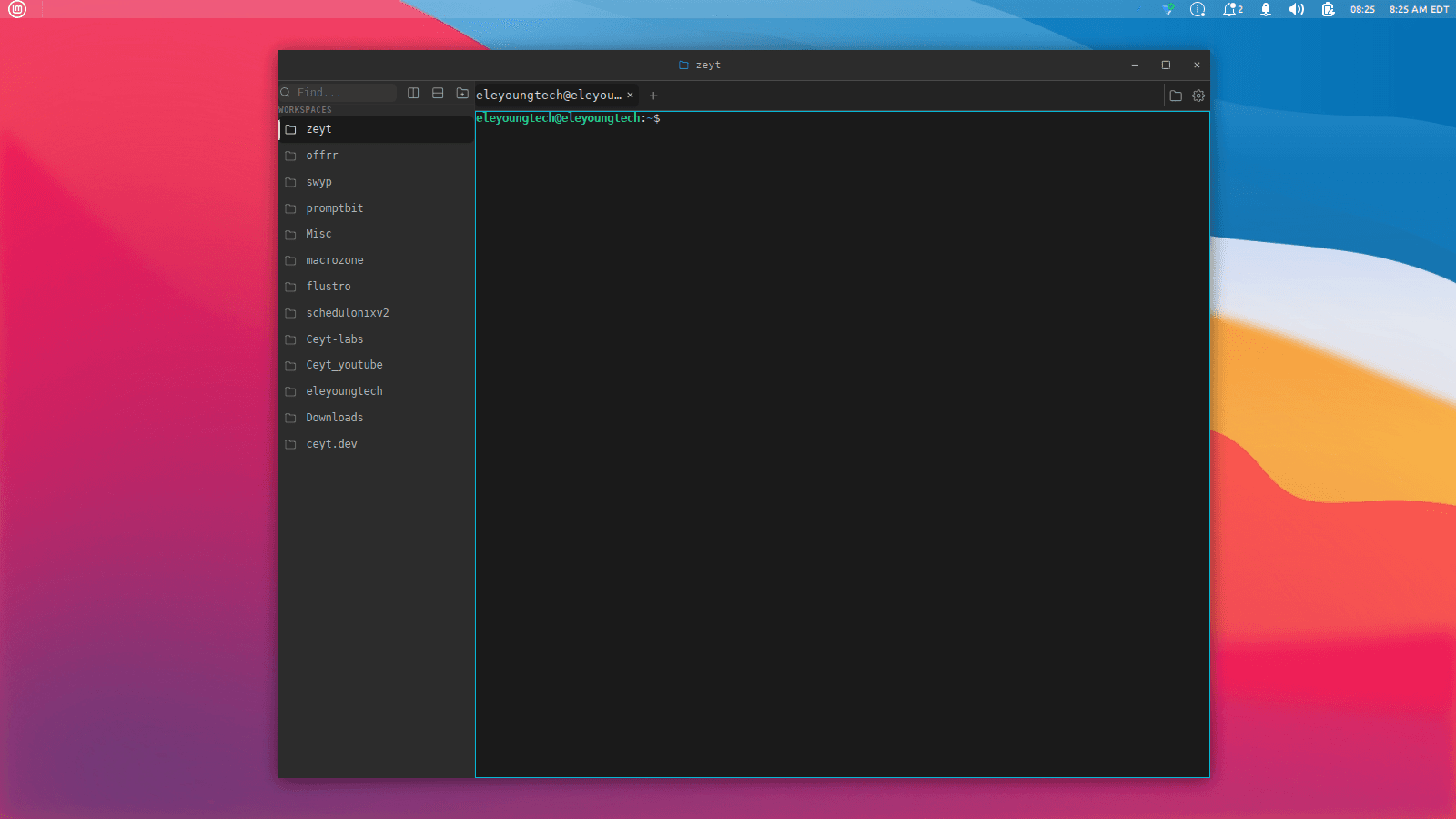Screen dimensions: 1456x819
Task: Select the eleyoungtech@eleyou… terminal tab
Action: coord(549,95)
